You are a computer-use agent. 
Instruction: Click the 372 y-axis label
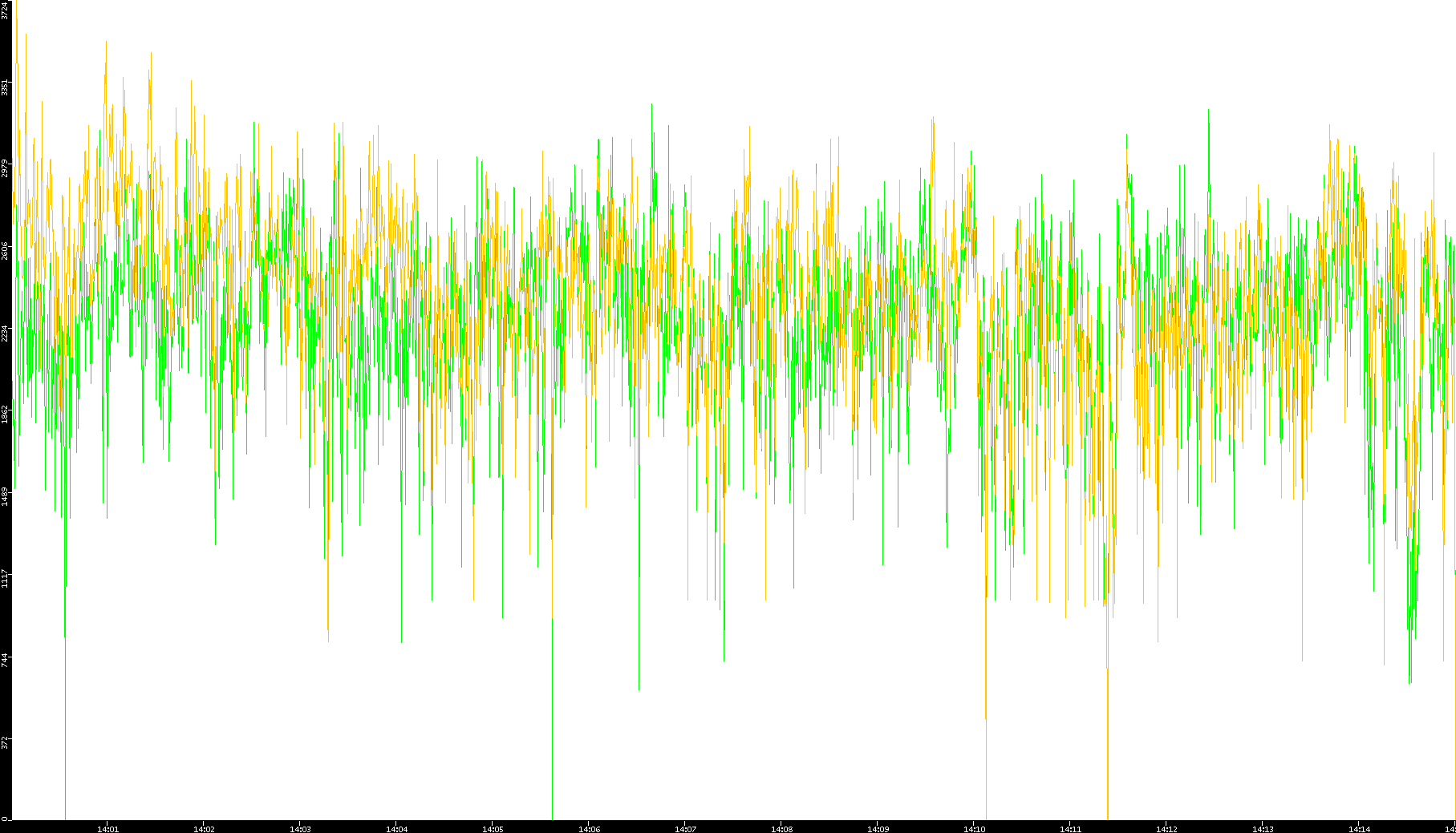point(6,742)
